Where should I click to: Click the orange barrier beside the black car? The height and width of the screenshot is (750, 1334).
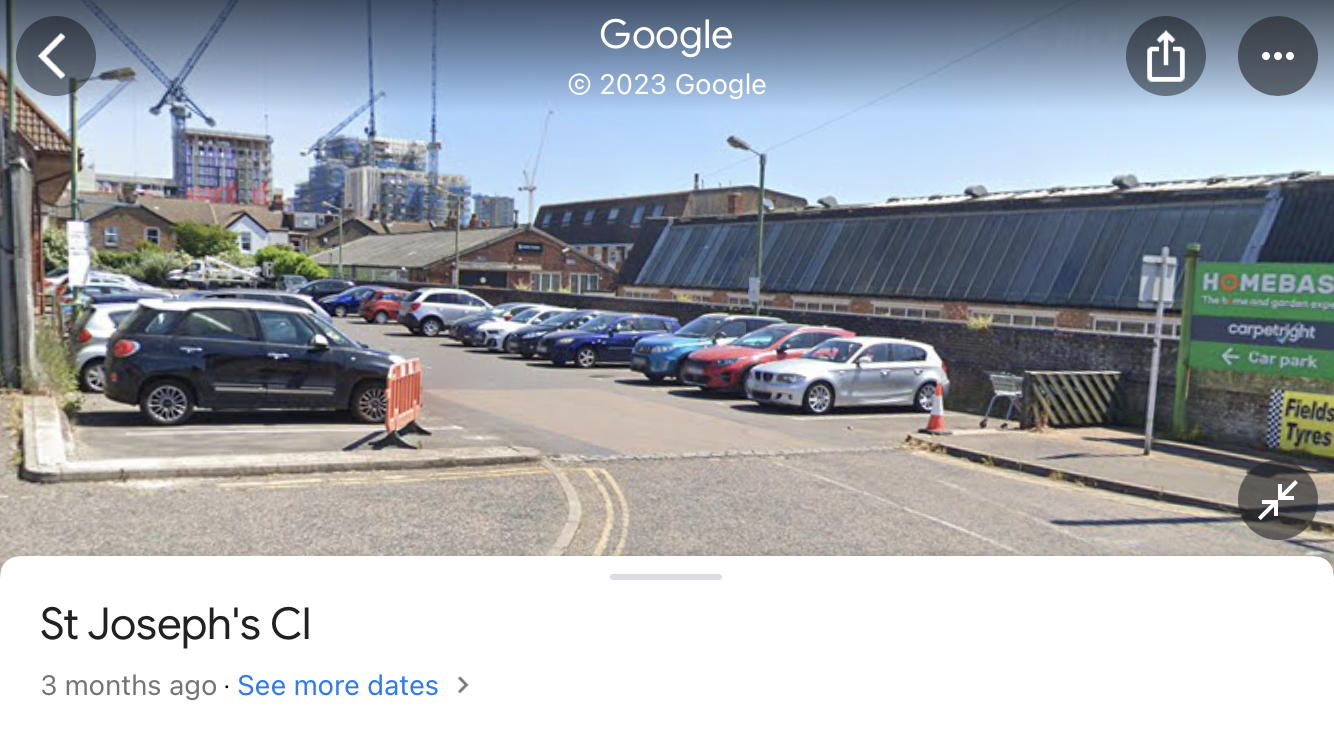403,401
